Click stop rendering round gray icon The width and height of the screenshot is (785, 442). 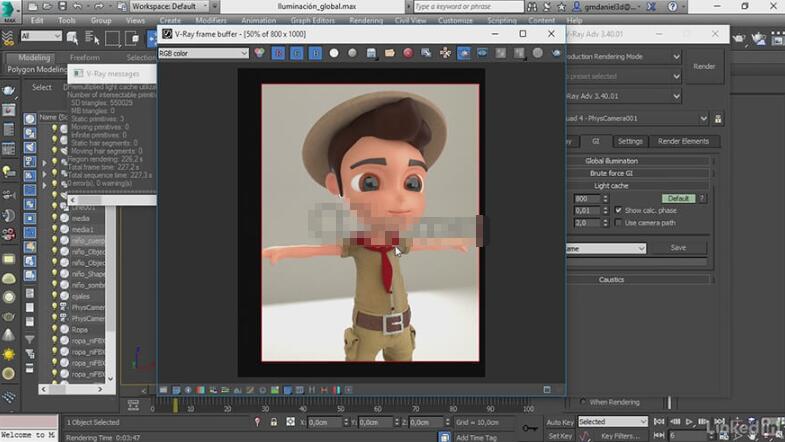pos(538,53)
